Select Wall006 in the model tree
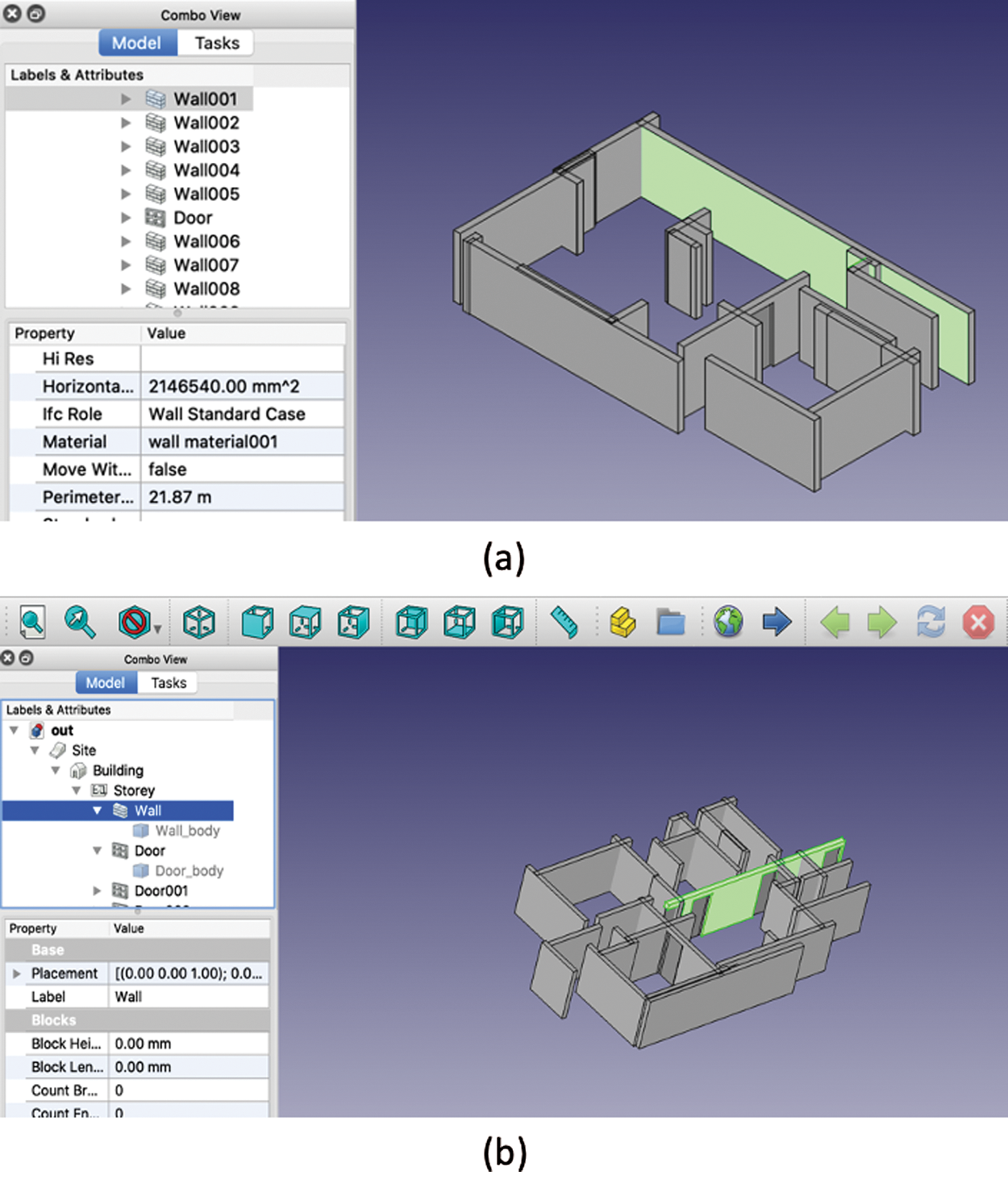 (206, 241)
